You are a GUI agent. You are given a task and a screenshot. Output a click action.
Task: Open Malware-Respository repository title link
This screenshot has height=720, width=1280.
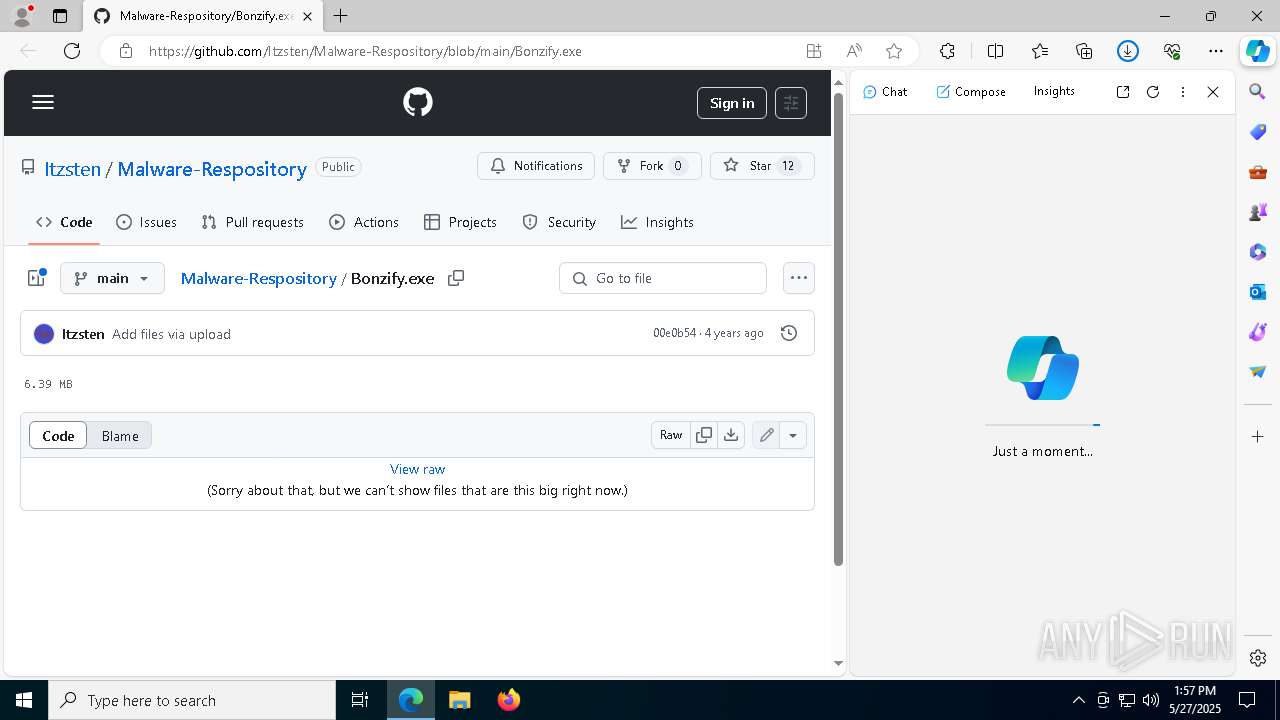(x=212, y=169)
